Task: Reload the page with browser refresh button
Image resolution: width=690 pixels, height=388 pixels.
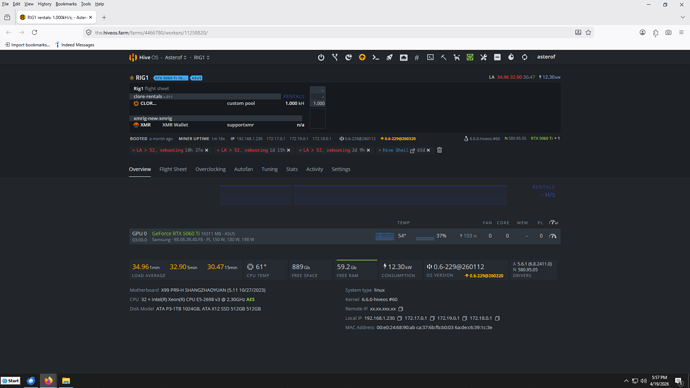Action: click(34, 33)
